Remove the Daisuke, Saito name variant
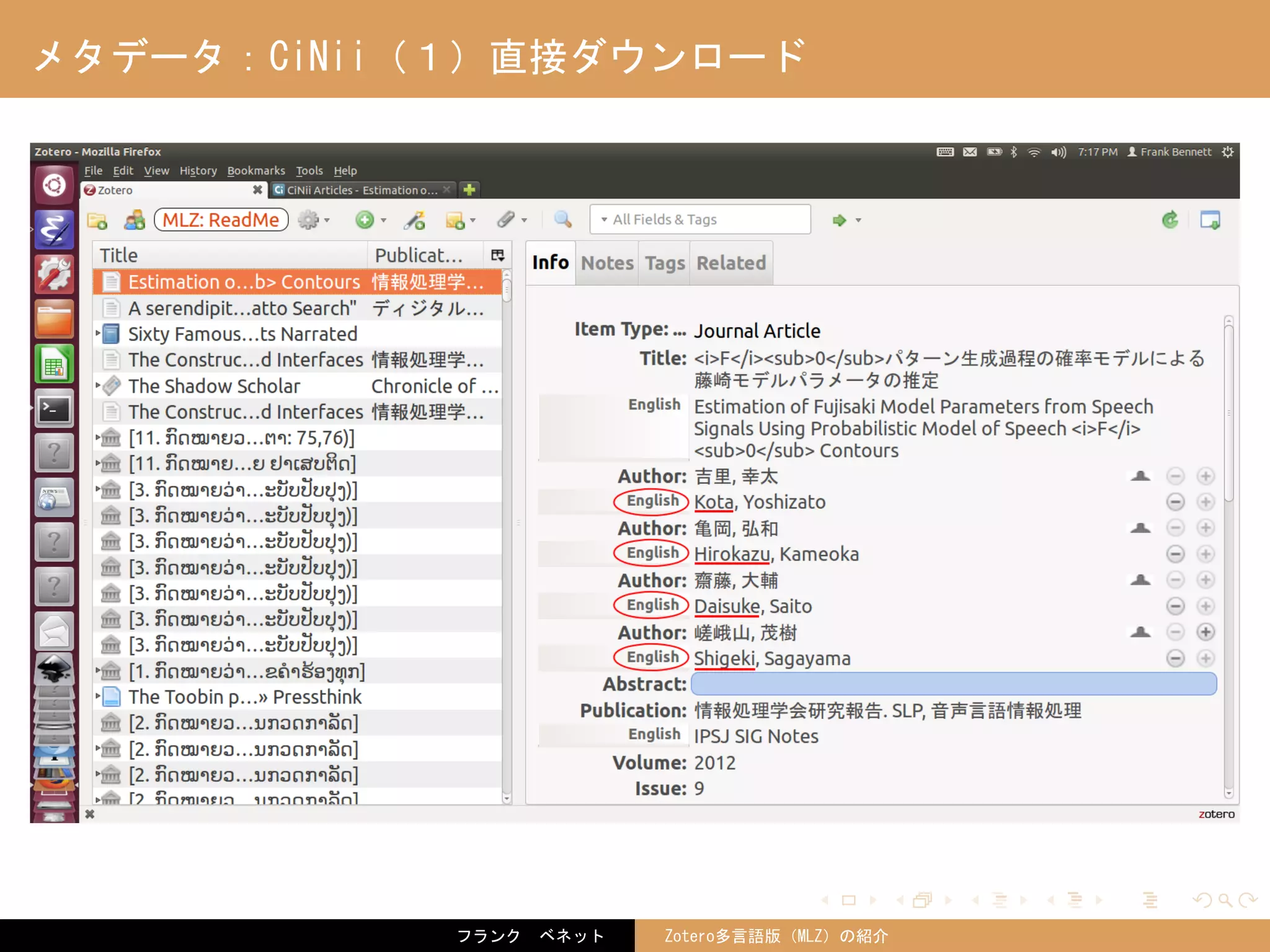Screen dimensions: 1270x952 1175,606
